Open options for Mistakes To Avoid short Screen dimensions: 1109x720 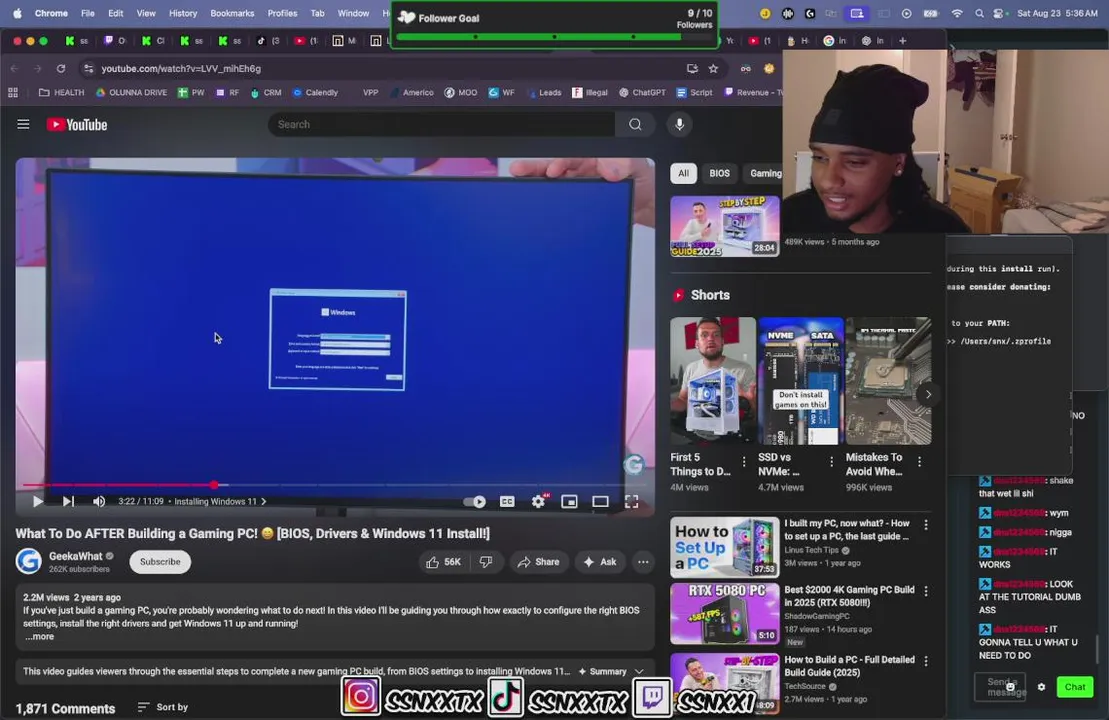(x=919, y=462)
